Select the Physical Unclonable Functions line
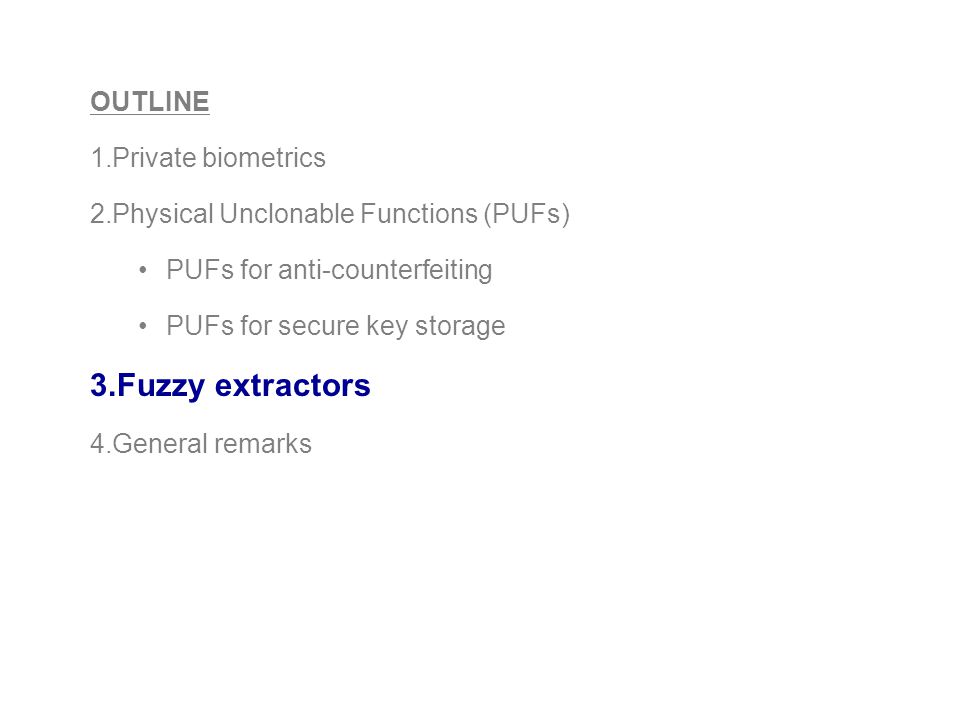The height and width of the screenshot is (720, 960). coord(330,214)
